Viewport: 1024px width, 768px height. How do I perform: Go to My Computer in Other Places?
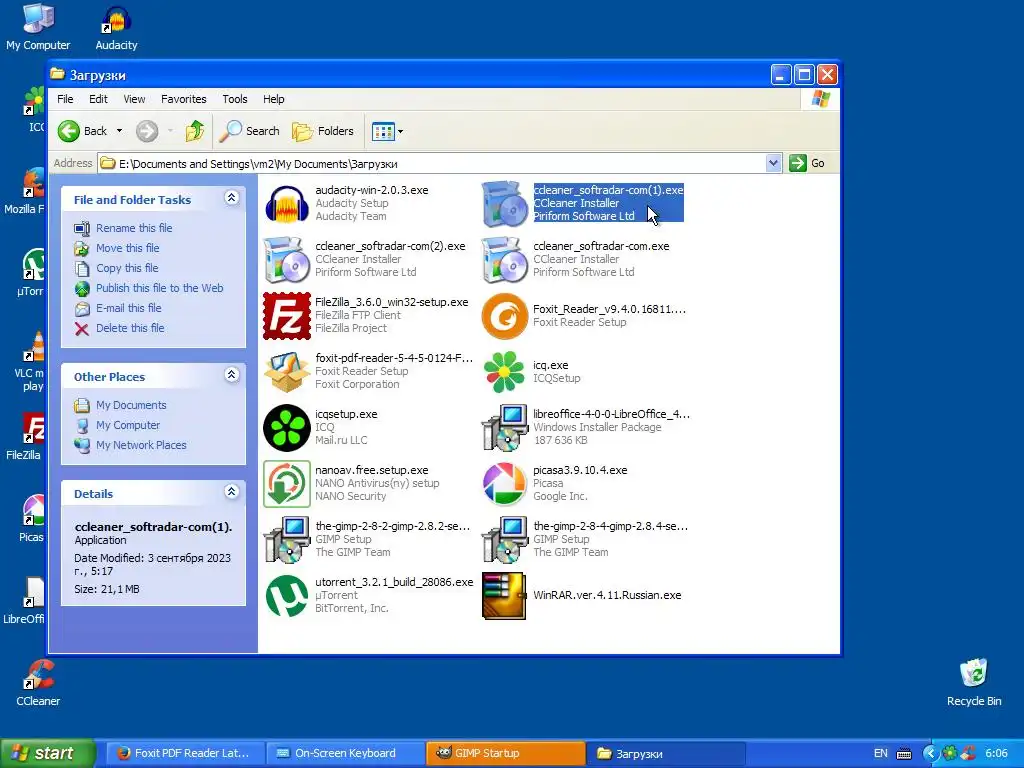[x=127, y=425]
